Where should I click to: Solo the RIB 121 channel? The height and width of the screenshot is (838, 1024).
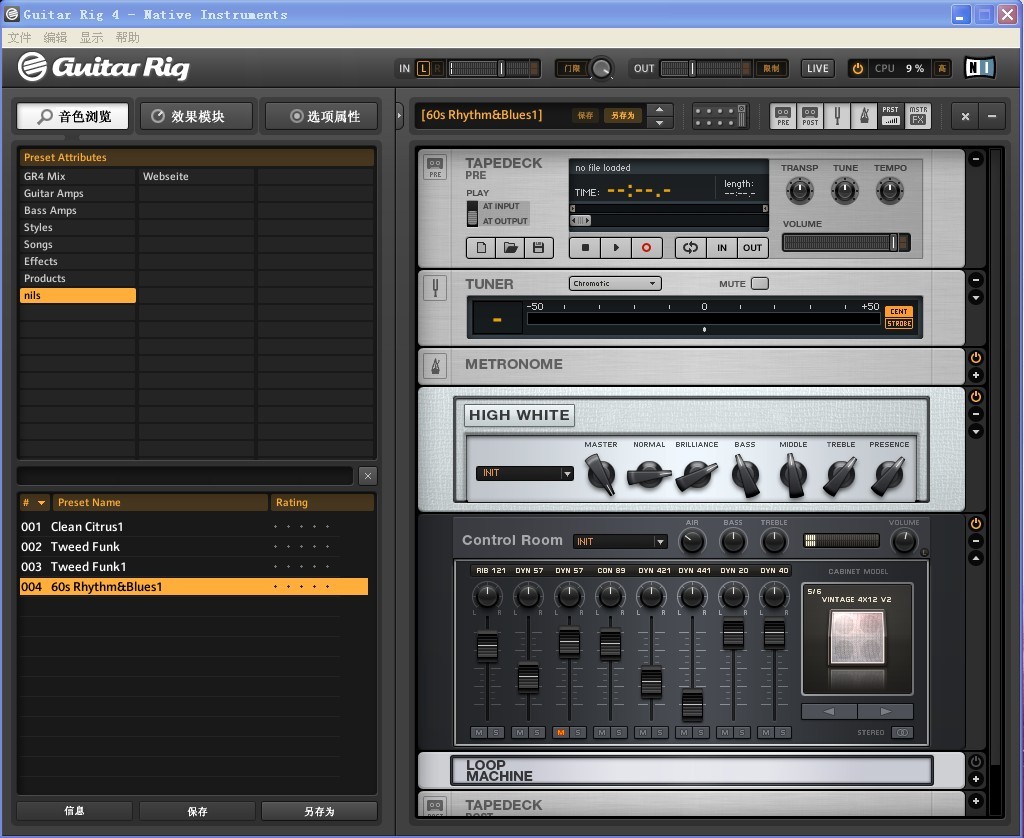[496, 732]
